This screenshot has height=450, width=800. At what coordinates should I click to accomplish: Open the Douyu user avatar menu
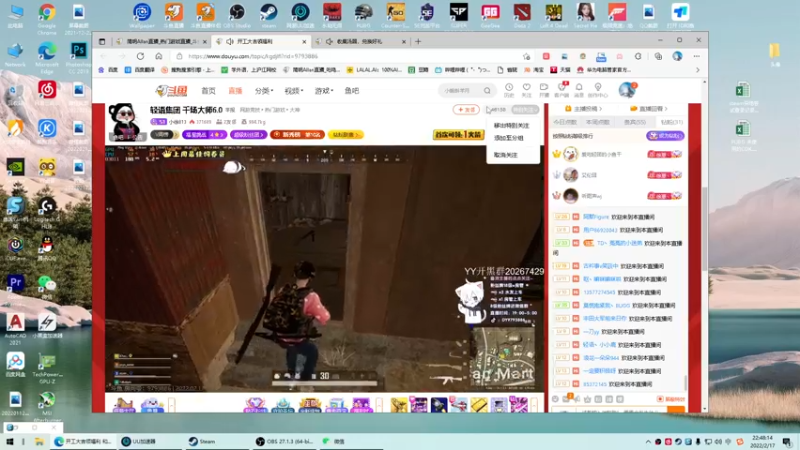(627, 90)
